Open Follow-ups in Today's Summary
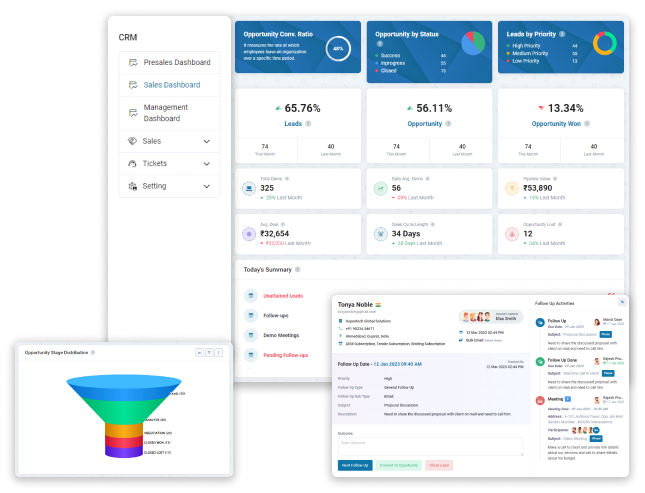The image size is (645, 493). point(276,316)
